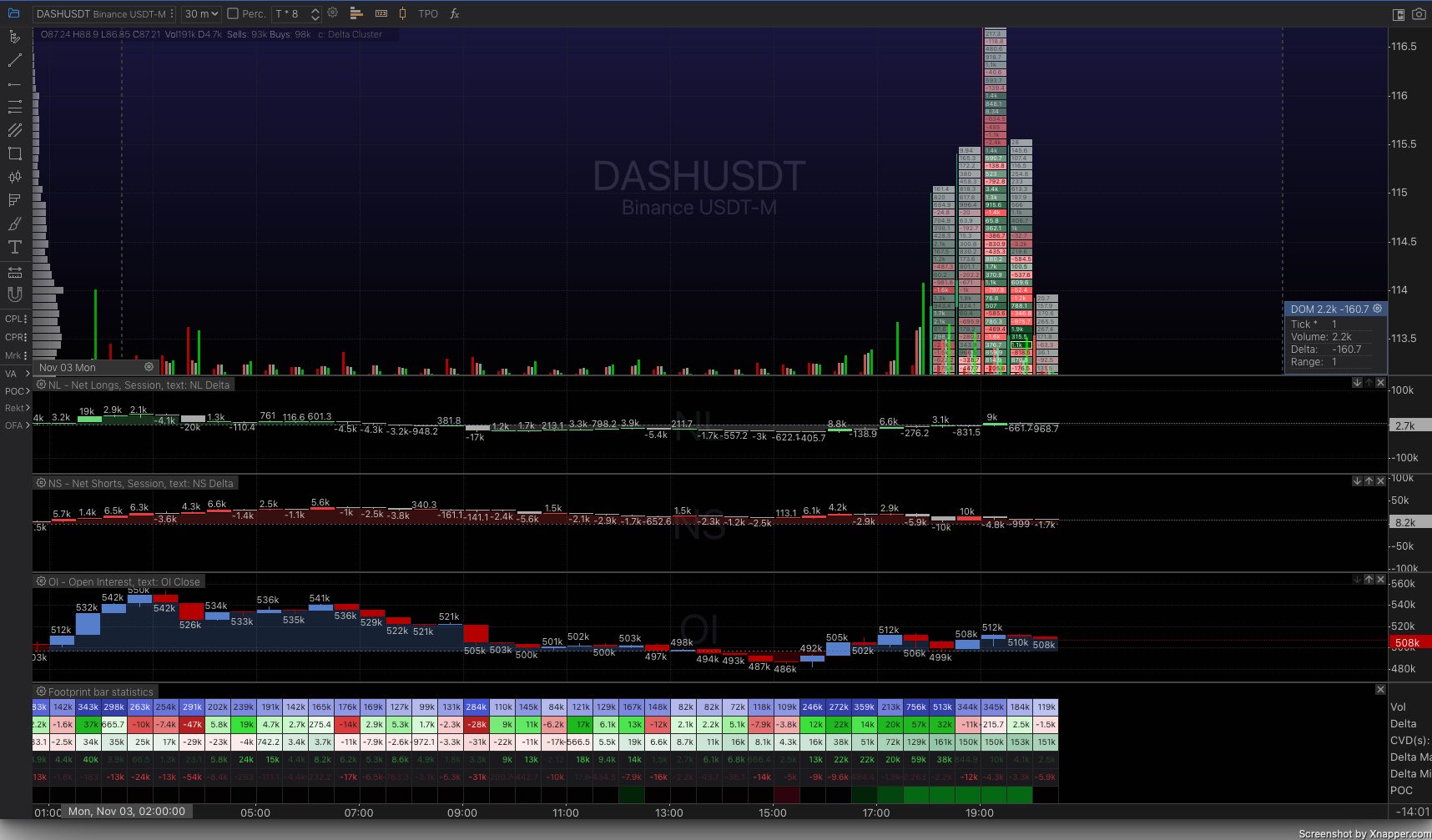This screenshot has width=1432, height=840.
Task: Select the parallel channel tool
Action: (x=14, y=130)
